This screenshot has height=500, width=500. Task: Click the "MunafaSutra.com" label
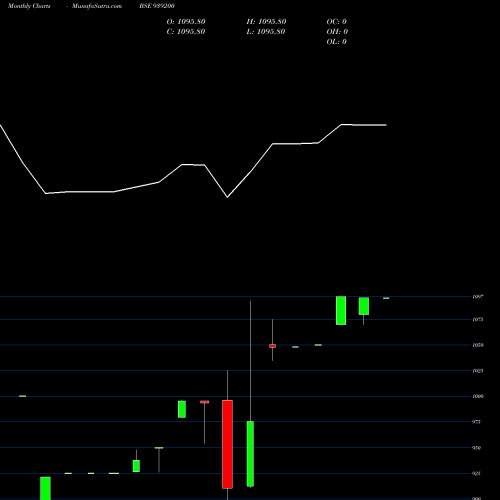97,6
